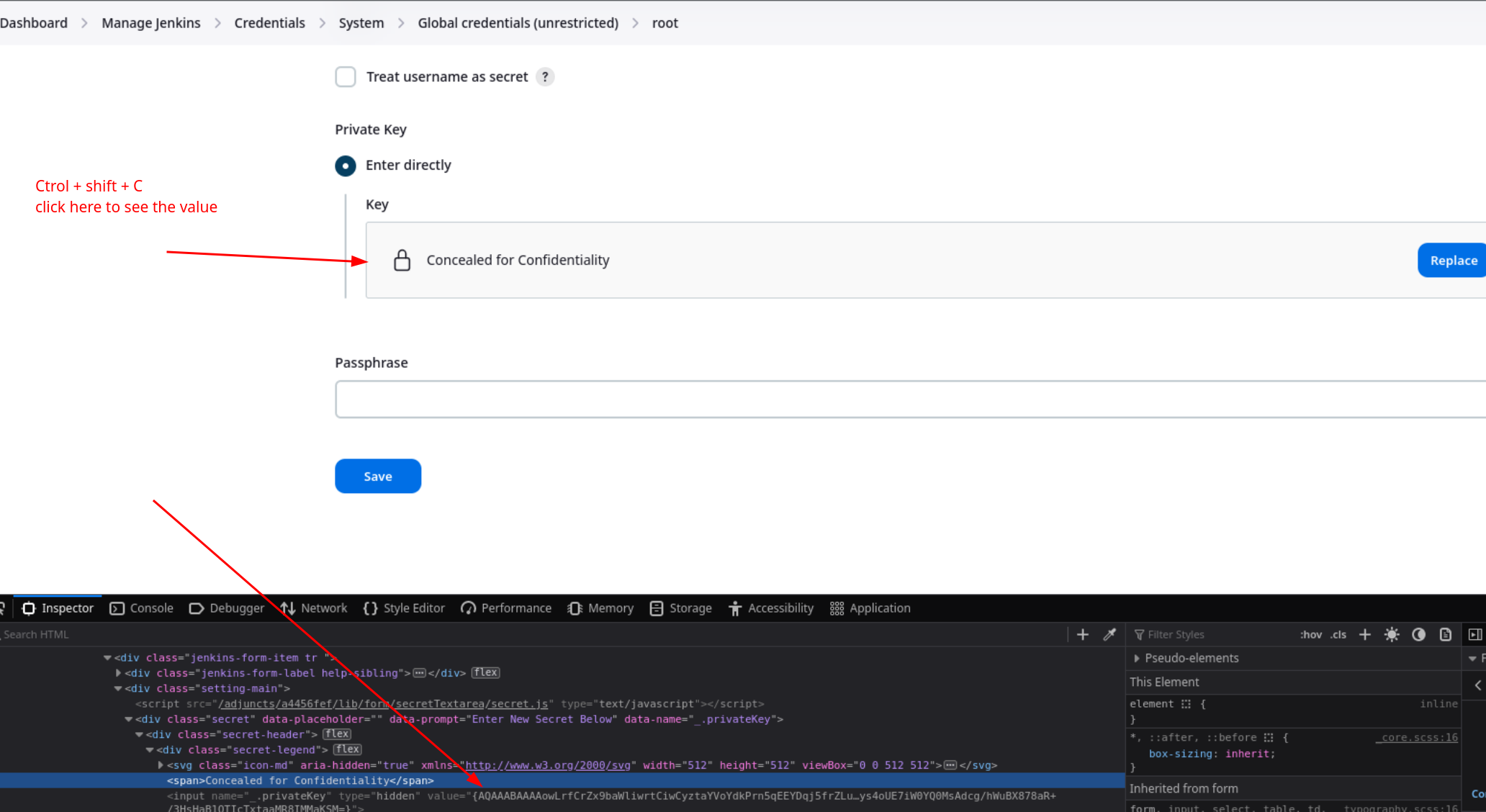Click the blue Save button

coord(378,477)
